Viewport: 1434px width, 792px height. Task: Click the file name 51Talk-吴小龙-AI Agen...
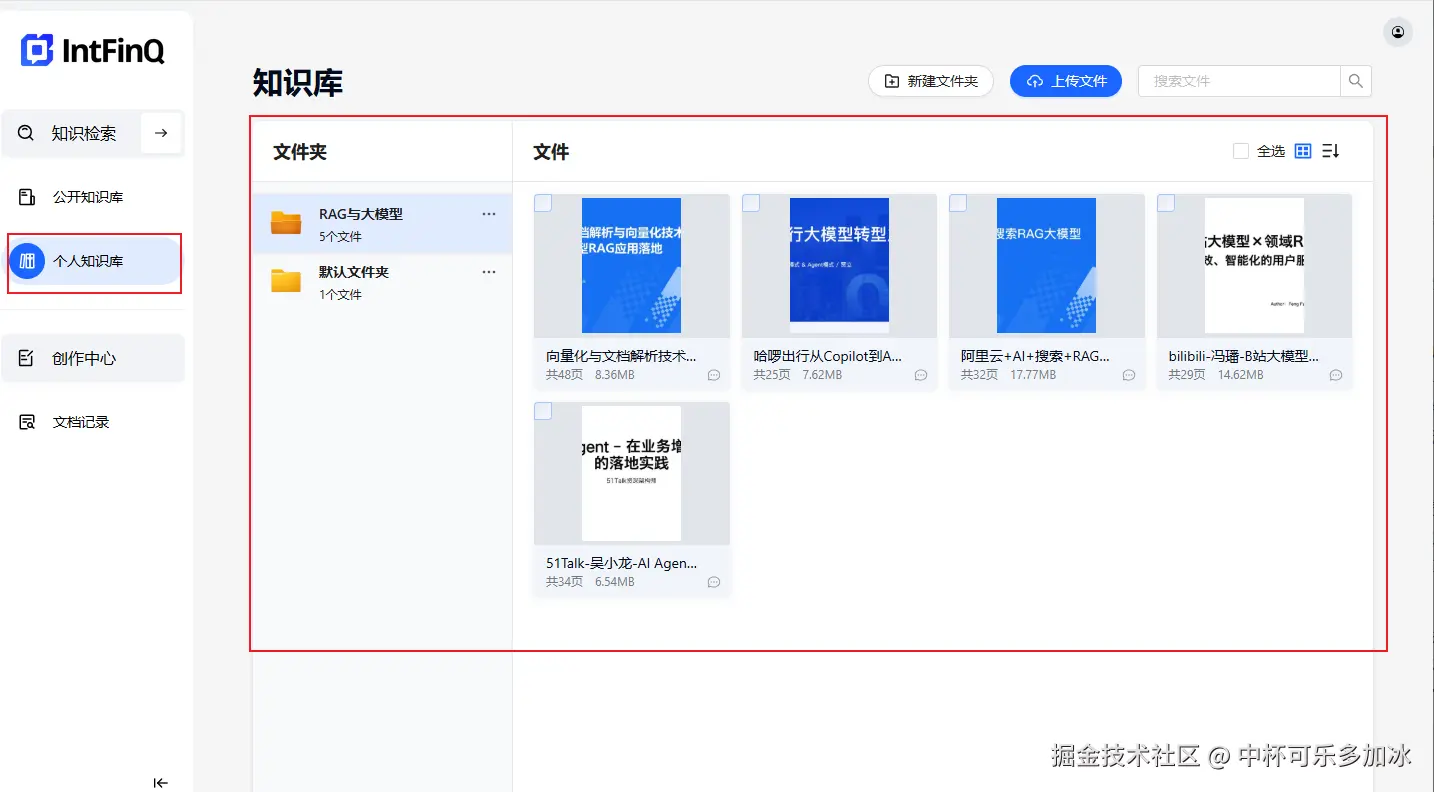click(x=621, y=563)
